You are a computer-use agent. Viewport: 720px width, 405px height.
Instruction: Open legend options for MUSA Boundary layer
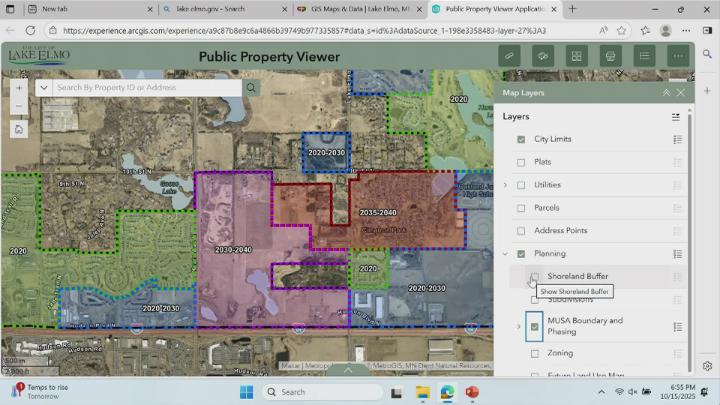tap(677, 326)
